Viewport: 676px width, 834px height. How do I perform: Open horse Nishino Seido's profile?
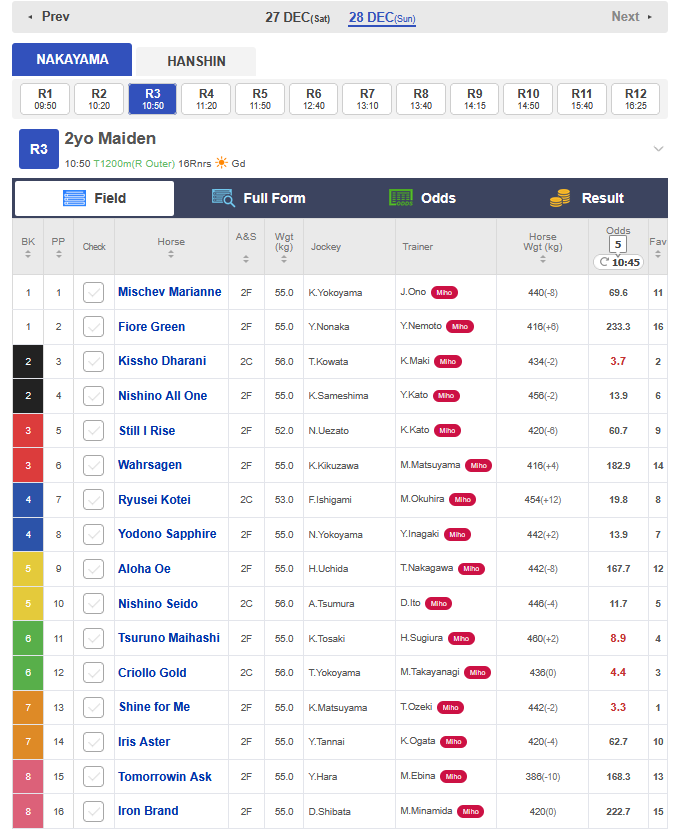click(158, 604)
